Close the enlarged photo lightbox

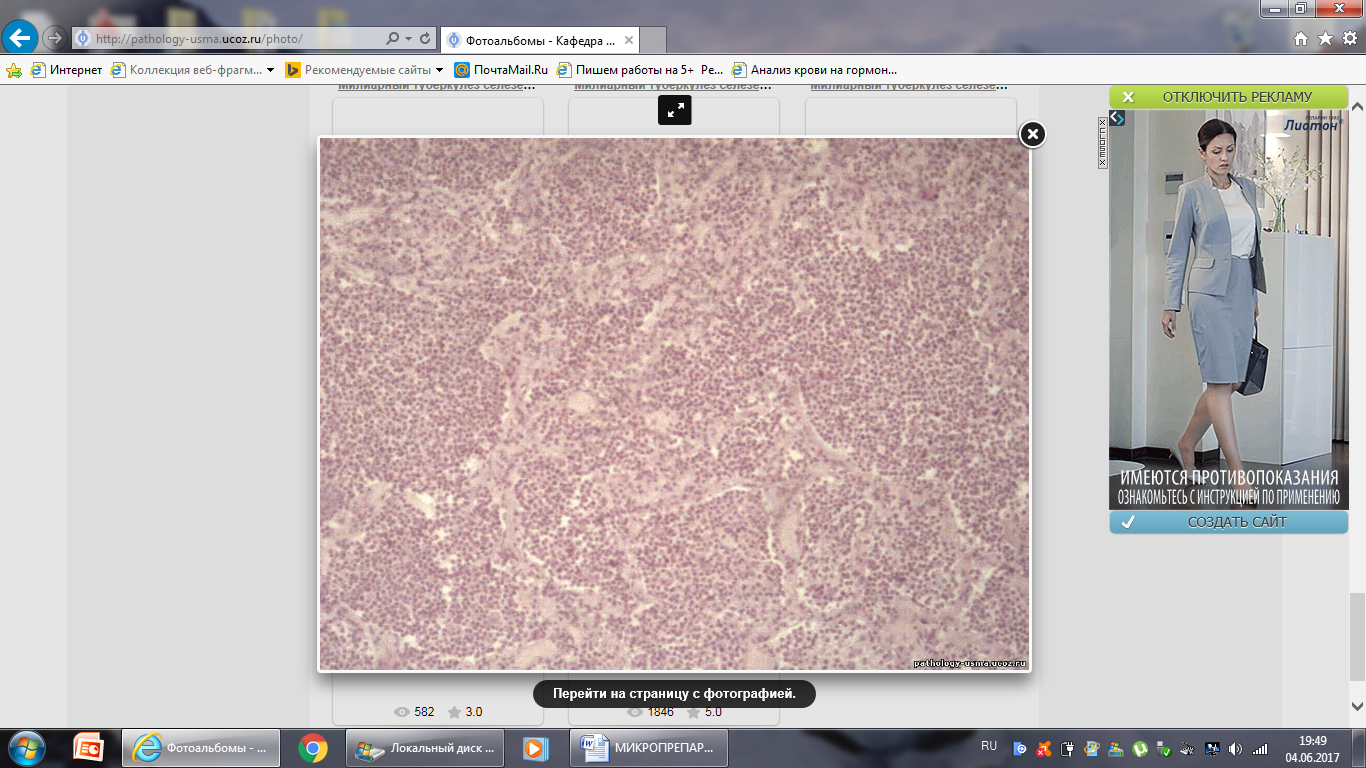click(x=1032, y=134)
